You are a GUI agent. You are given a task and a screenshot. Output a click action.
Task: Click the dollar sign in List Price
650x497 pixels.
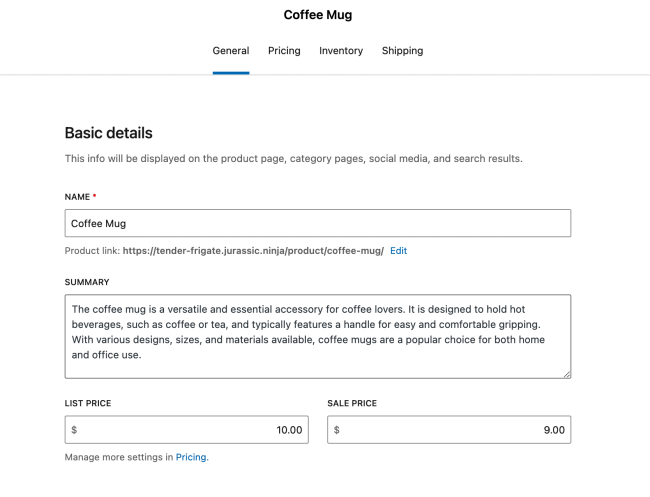[x=75, y=430]
